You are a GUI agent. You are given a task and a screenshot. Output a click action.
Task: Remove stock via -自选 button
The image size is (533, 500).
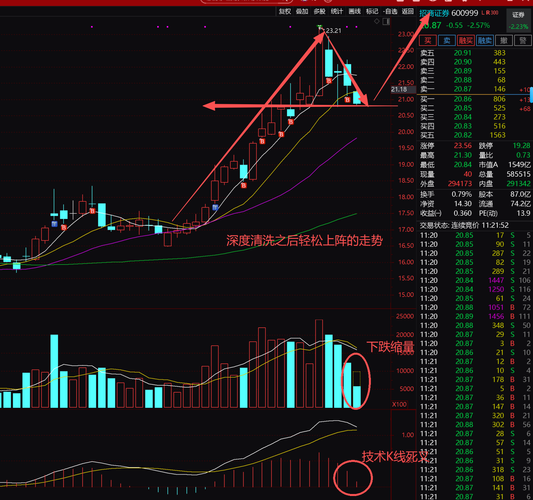390,12
